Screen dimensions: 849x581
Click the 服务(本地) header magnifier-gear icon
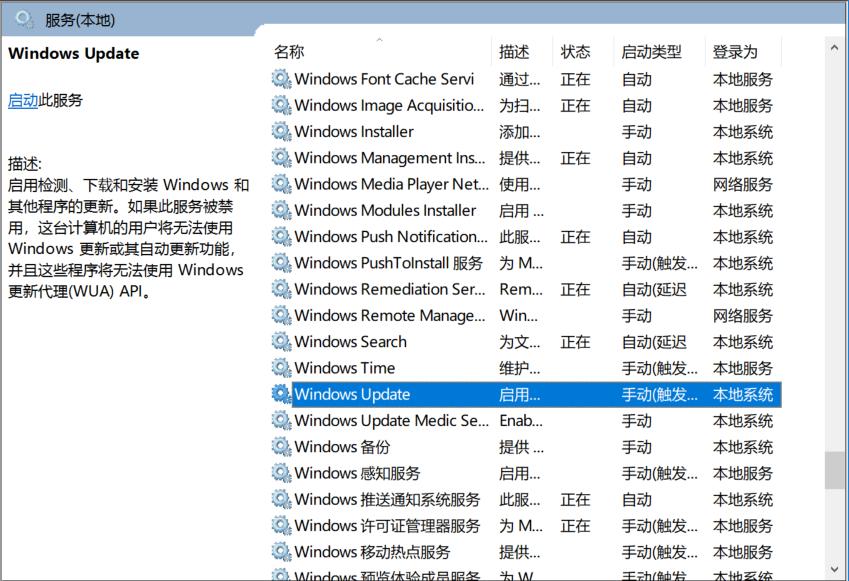pos(25,19)
